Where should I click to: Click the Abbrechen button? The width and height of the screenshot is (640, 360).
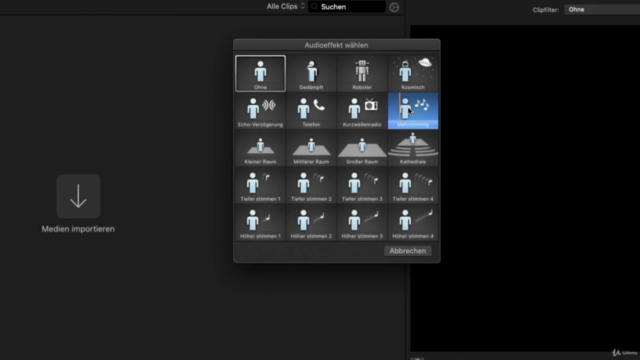[x=407, y=251]
